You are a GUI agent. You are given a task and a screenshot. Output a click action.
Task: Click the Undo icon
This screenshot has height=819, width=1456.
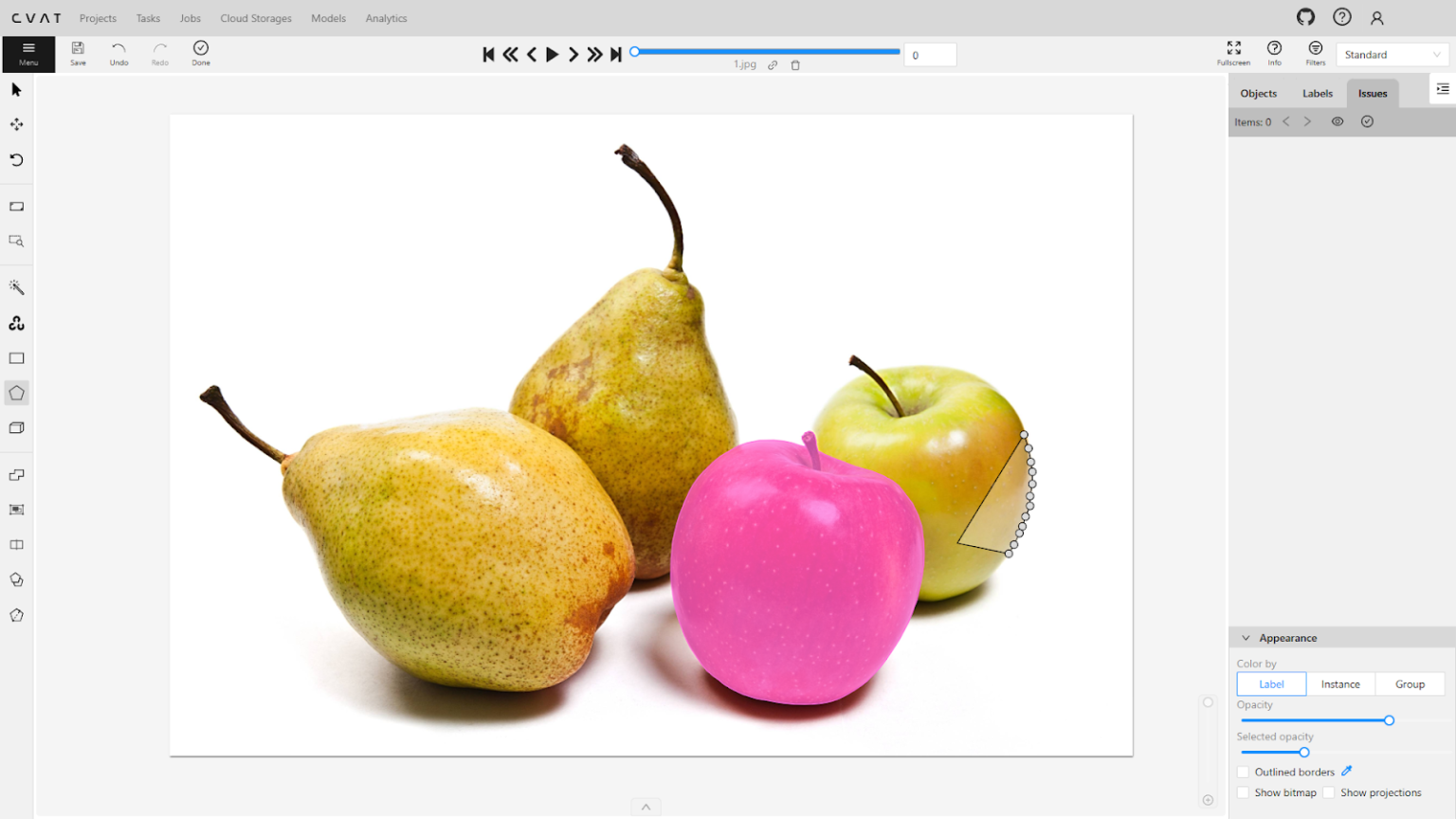click(x=118, y=53)
